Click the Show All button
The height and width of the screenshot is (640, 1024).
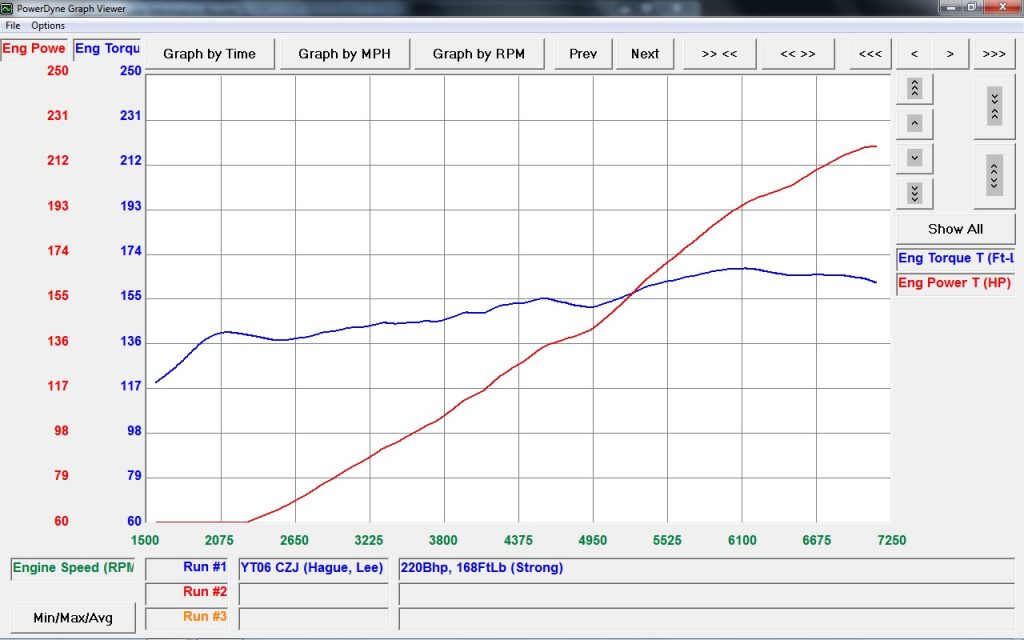pos(955,229)
